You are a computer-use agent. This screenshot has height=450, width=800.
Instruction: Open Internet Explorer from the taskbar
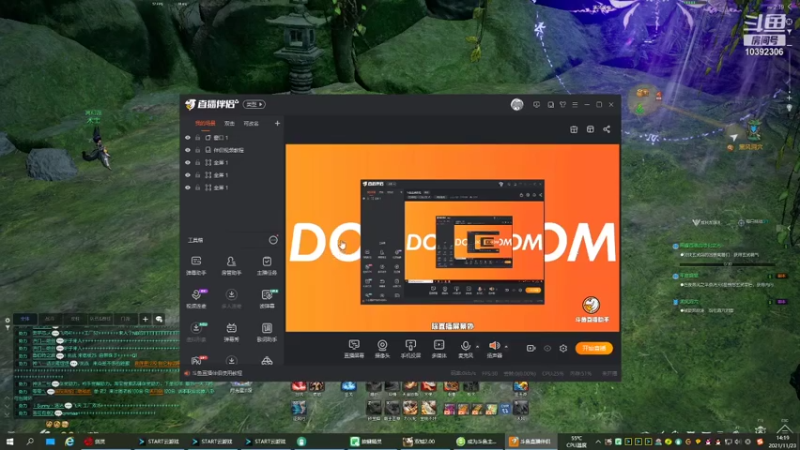(69, 441)
